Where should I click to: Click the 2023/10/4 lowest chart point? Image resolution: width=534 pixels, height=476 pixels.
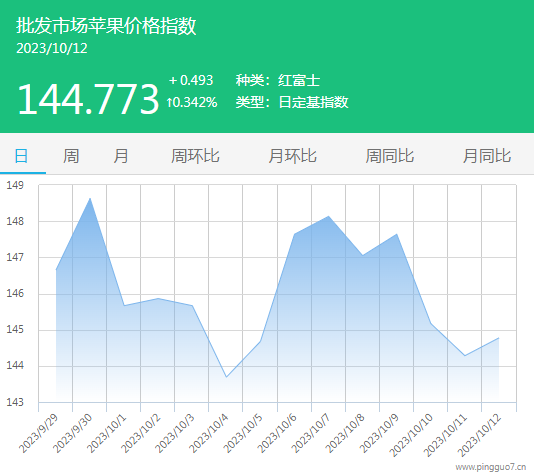226,377
